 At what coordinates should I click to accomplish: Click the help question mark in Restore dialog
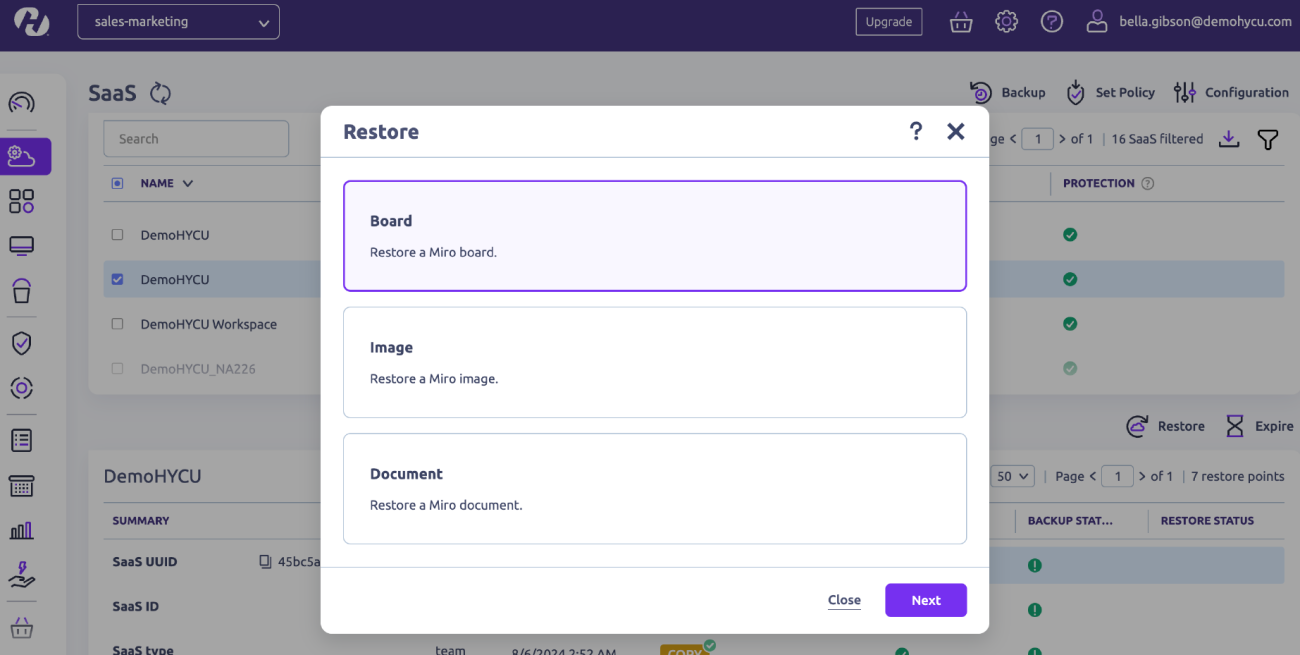915,131
